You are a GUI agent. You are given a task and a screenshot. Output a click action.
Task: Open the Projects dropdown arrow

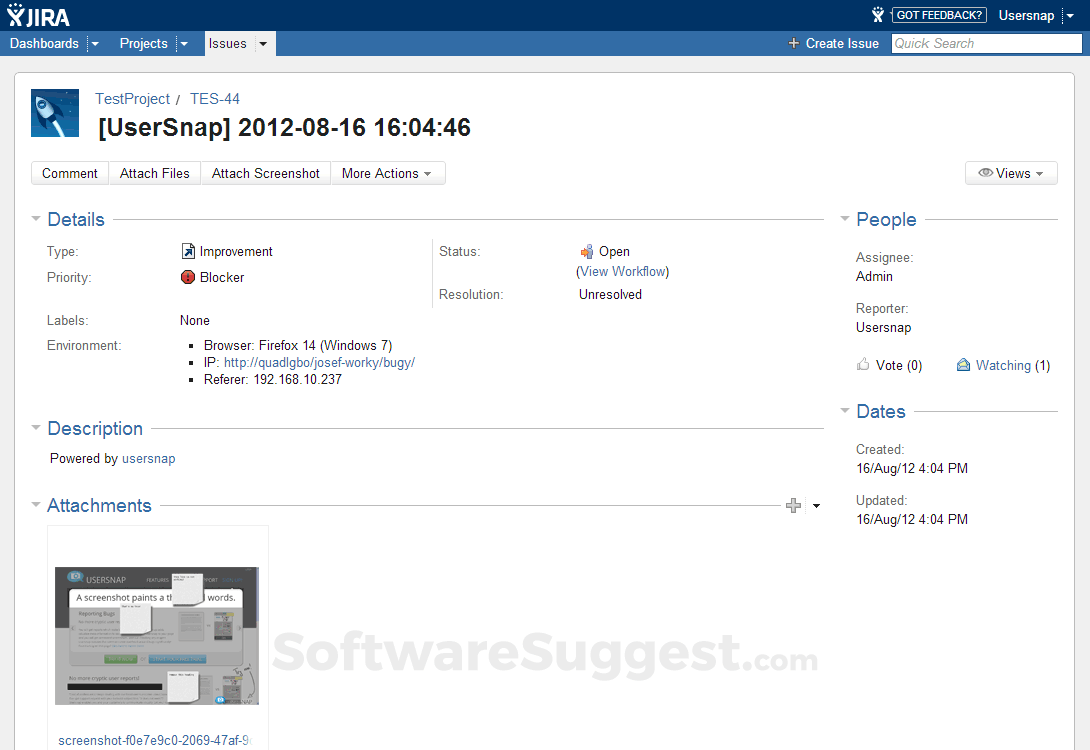[184, 44]
